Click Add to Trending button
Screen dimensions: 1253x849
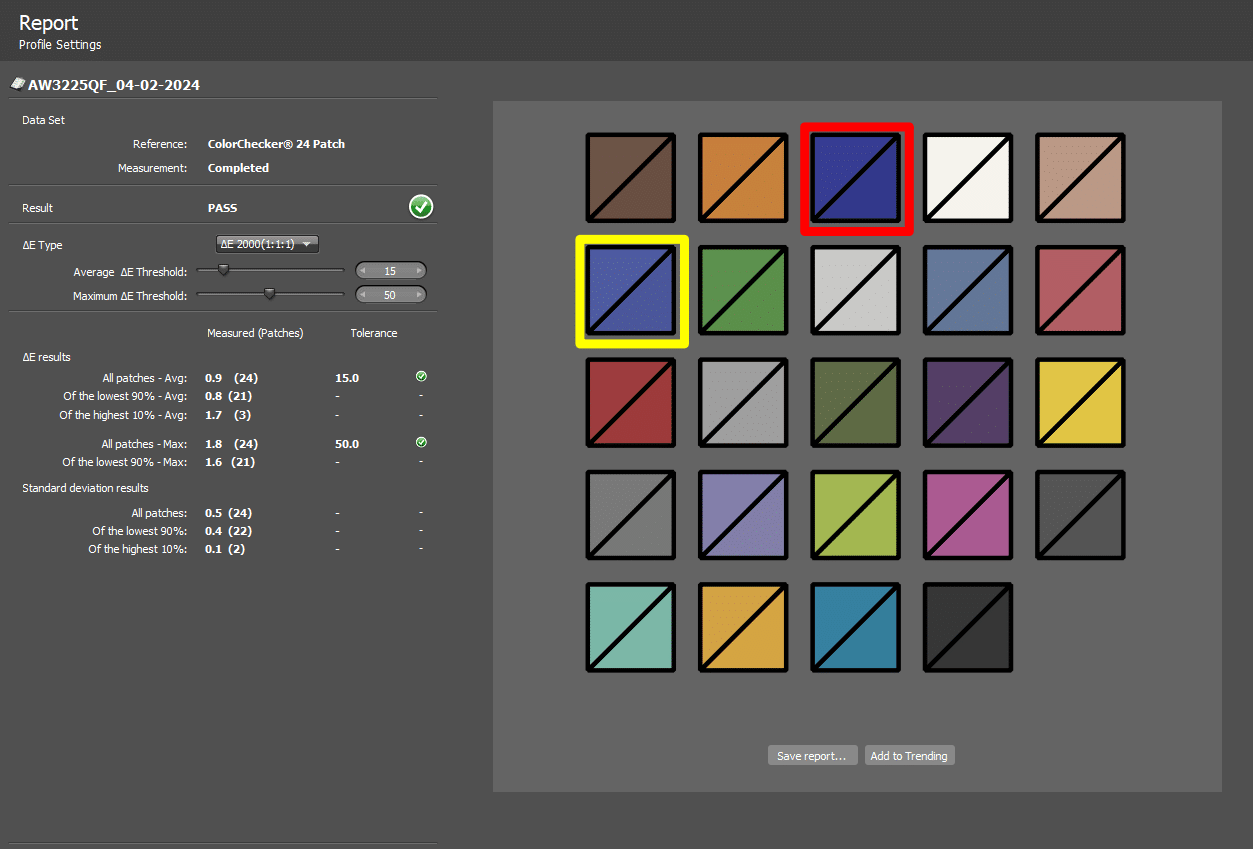(909, 755)
